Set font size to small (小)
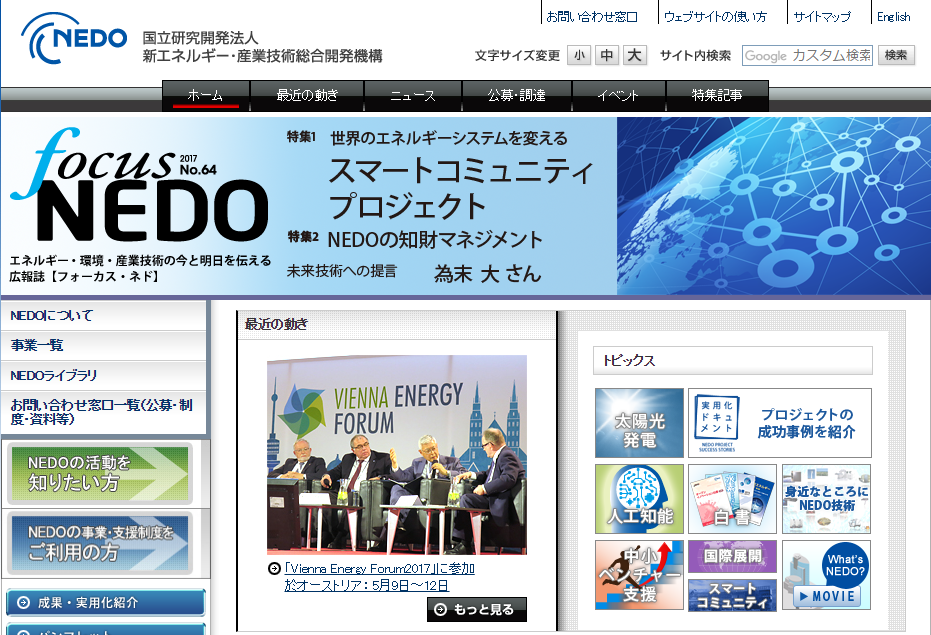Screen dimensions: 931x635 (x=579, y=56)
